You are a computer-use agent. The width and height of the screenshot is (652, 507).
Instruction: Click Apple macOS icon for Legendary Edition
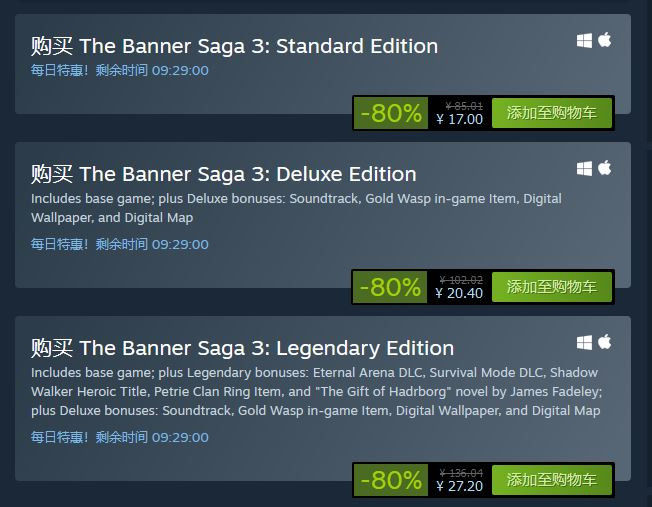605,342
